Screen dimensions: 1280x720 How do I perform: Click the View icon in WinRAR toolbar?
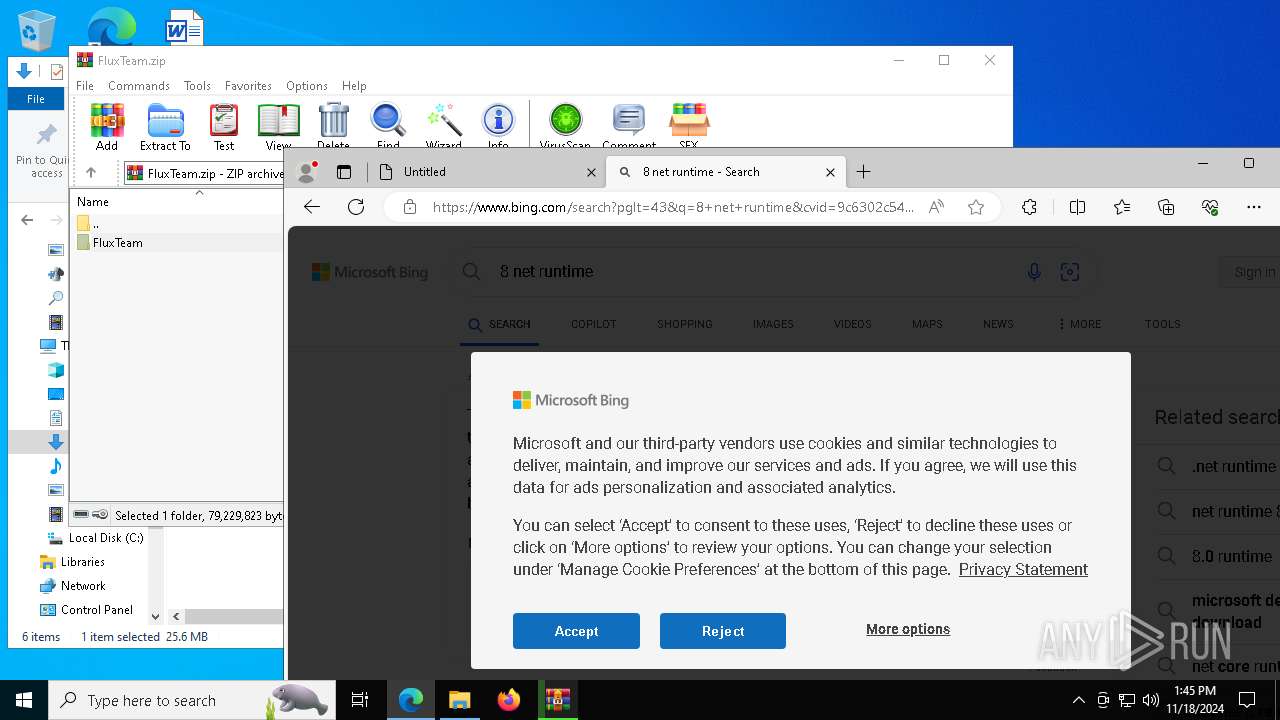[279, 126]
